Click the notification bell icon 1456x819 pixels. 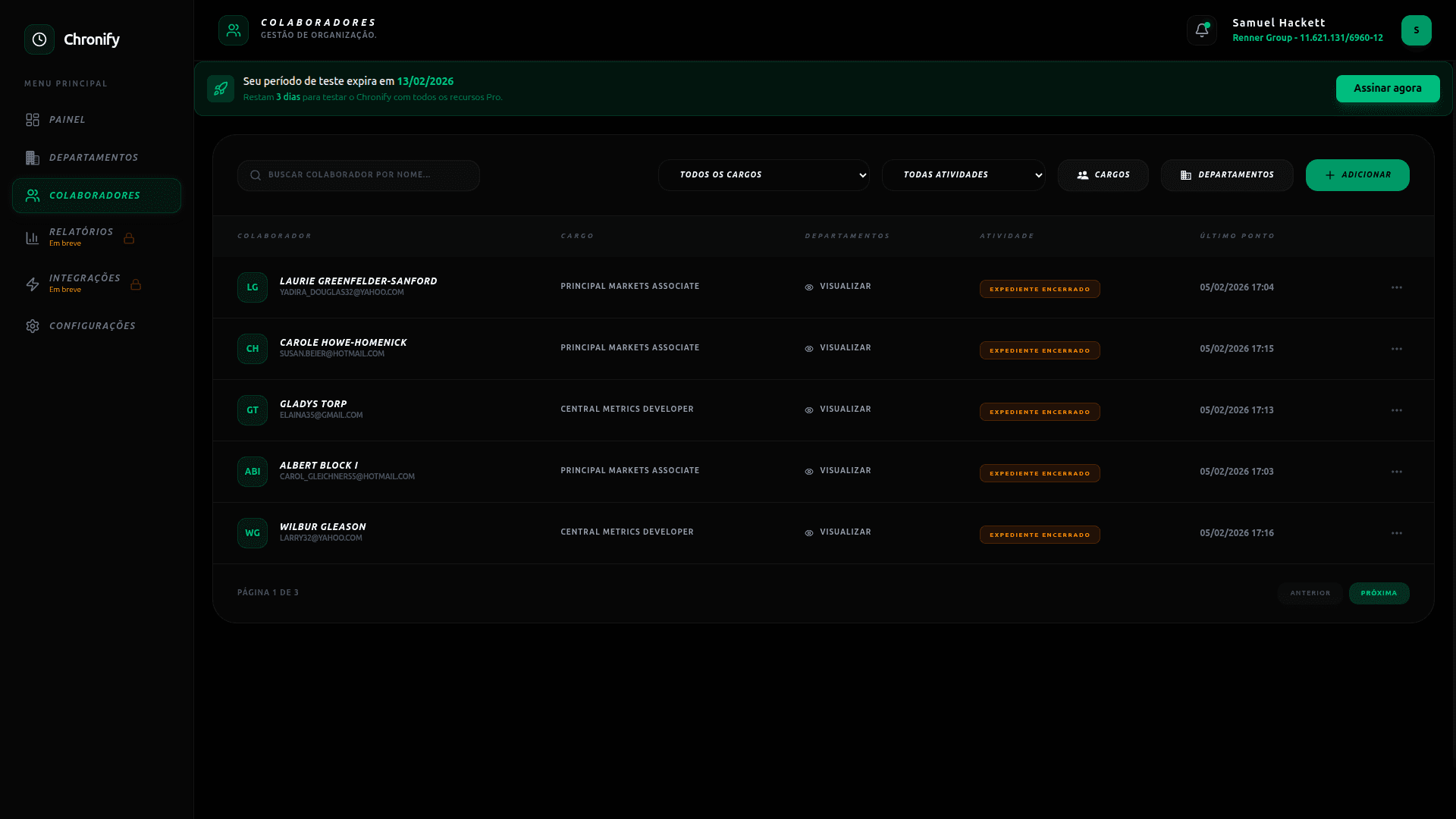click(1201, 30)
